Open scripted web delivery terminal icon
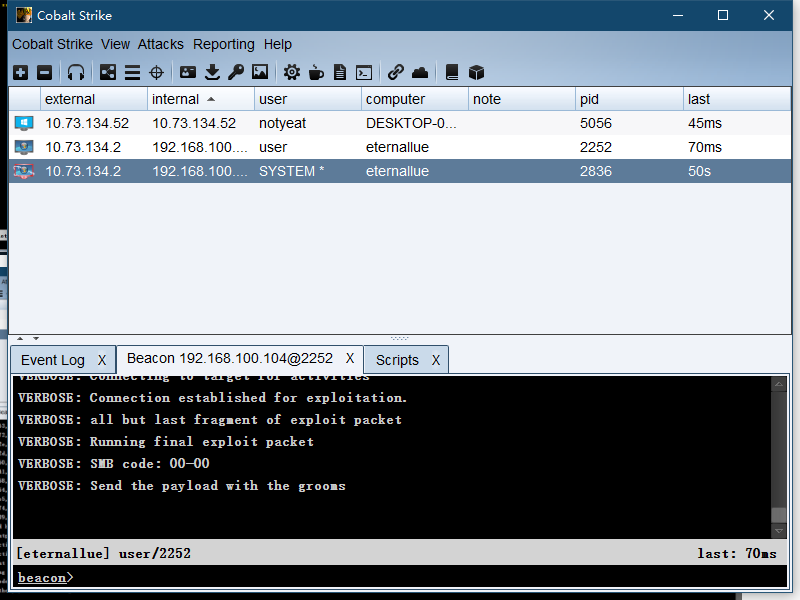This screenshot has height=600, width=800. (364, 72)
